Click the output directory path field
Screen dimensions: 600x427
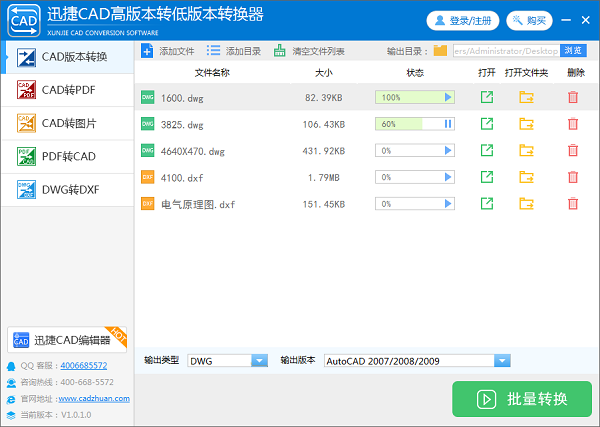[506, 51]
